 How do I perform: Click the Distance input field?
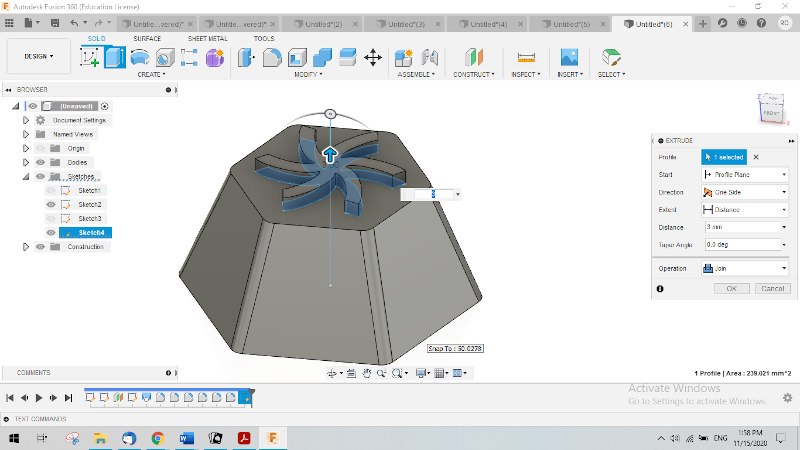click(743, 227)
